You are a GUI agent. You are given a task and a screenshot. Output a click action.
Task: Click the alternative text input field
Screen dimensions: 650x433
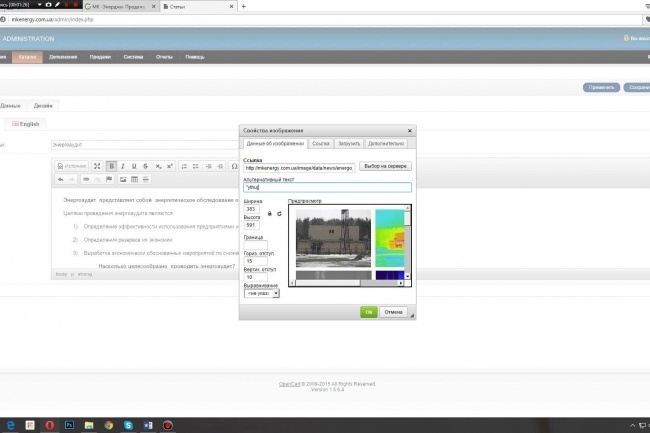(327, 187)
